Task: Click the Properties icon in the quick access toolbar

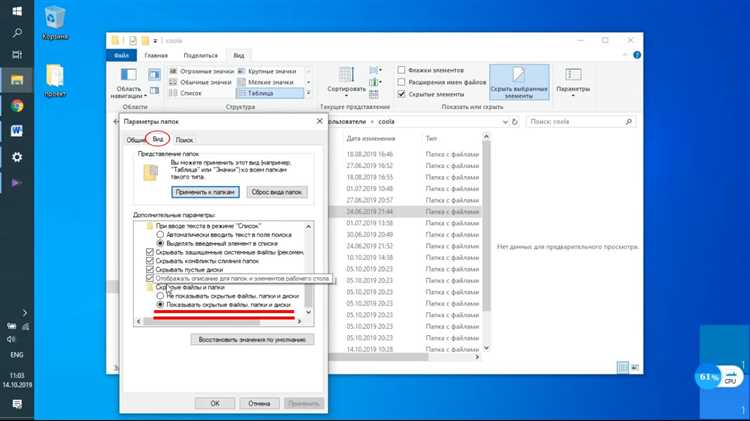Action: (132, 41)
